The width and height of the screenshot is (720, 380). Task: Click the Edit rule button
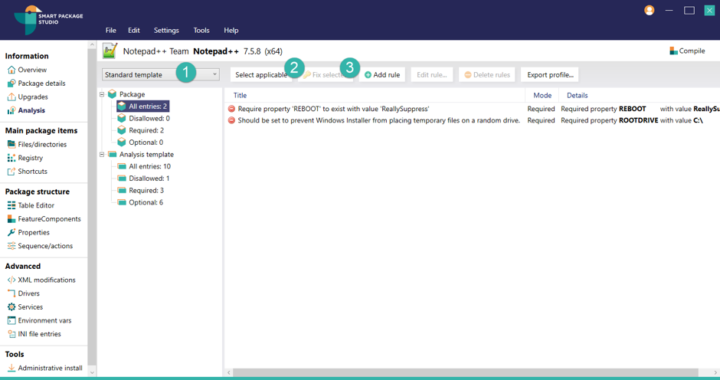pos(432,75)
